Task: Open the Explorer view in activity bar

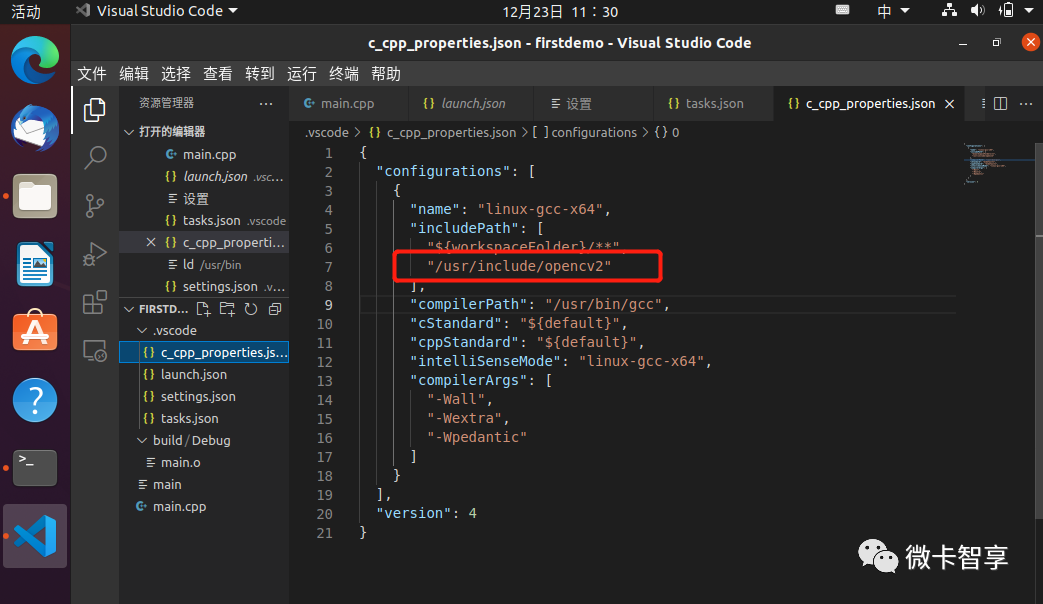Action: [x=94, y=110]
